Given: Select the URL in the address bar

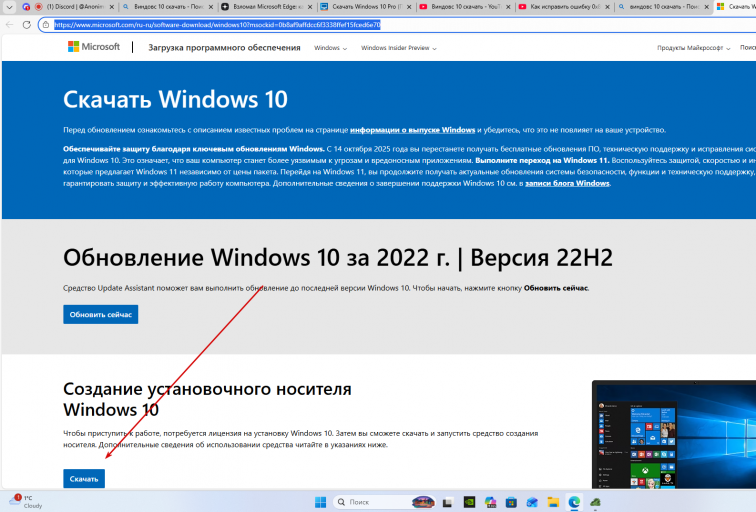Looking at the screenshot, I should 217,25.
